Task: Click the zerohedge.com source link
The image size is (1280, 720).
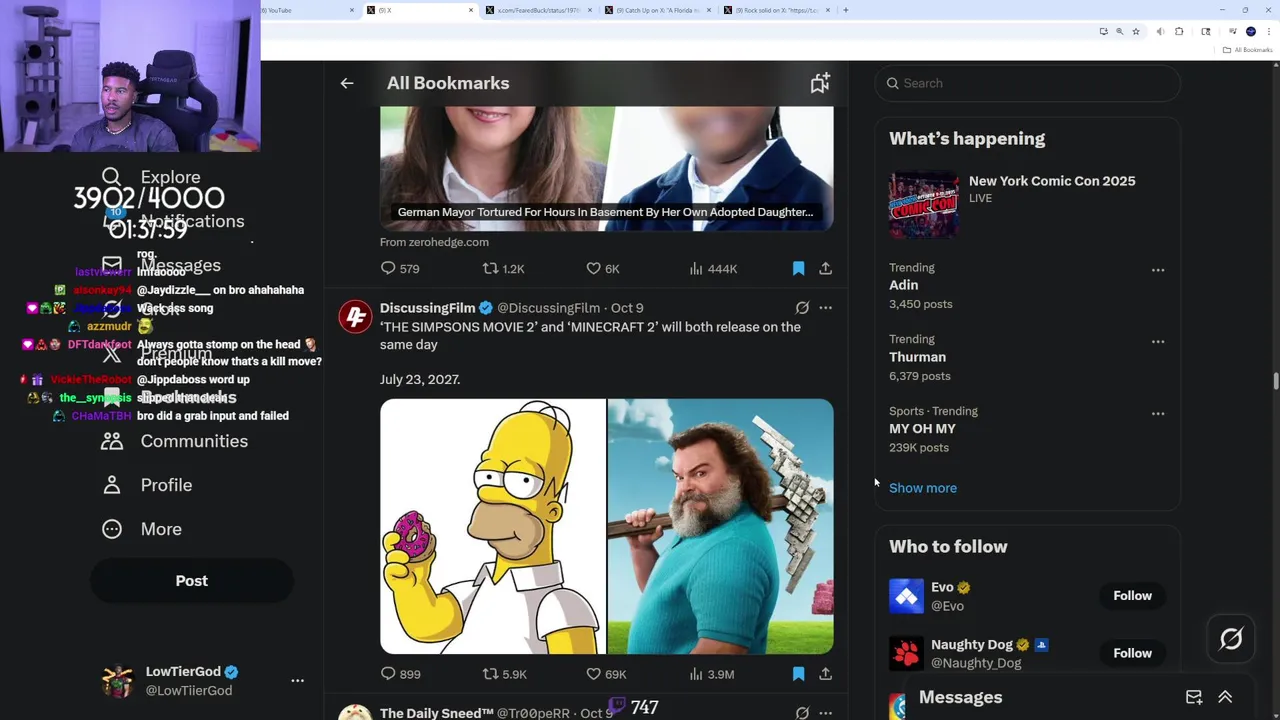Action: point(434,242)
